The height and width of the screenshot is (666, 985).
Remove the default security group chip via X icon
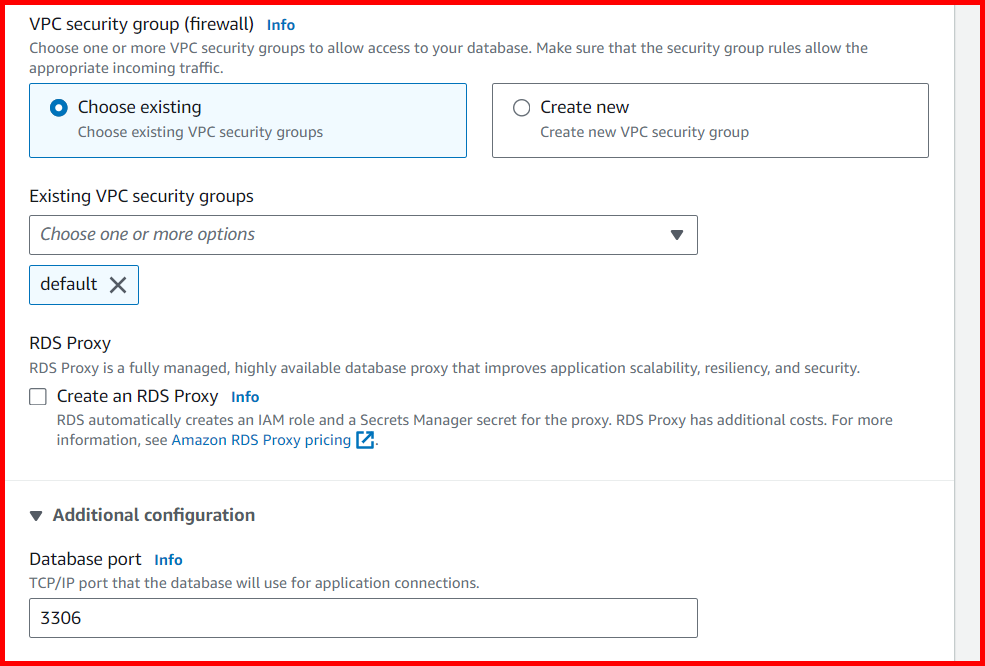[118, 285]
